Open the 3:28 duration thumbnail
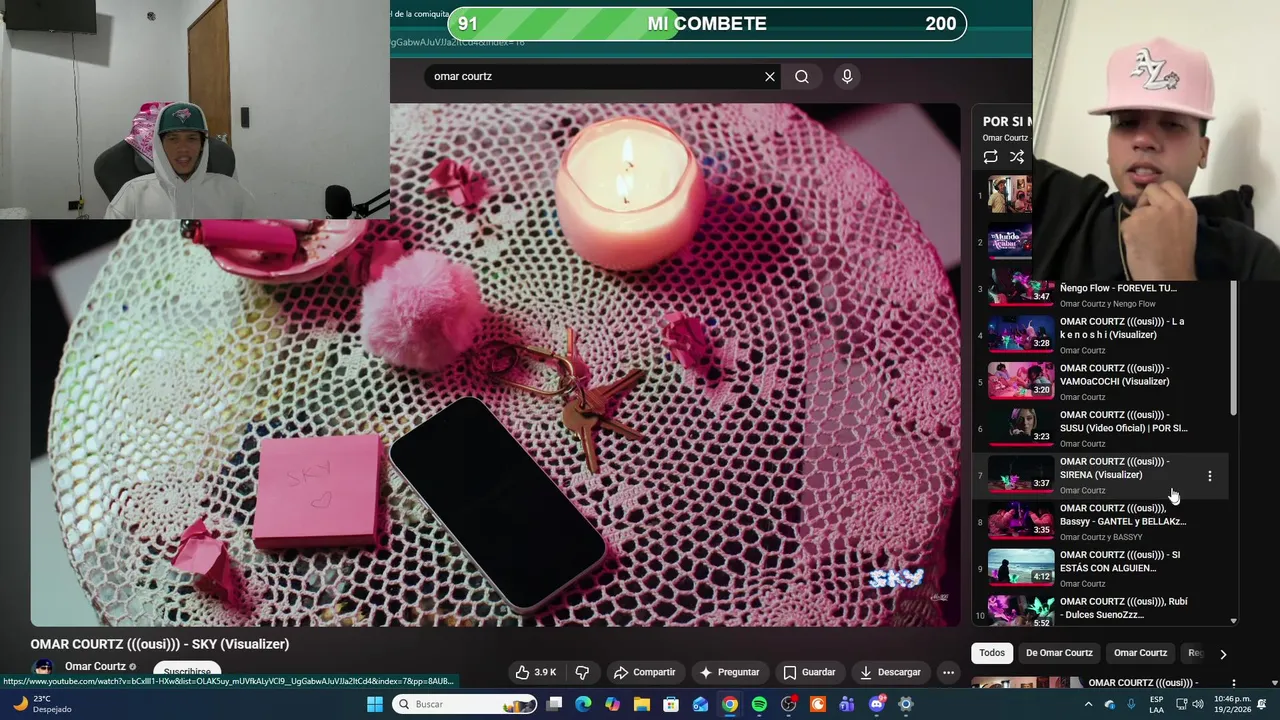The width and height of the screenshot is (1280, 720). (1021, 334)
